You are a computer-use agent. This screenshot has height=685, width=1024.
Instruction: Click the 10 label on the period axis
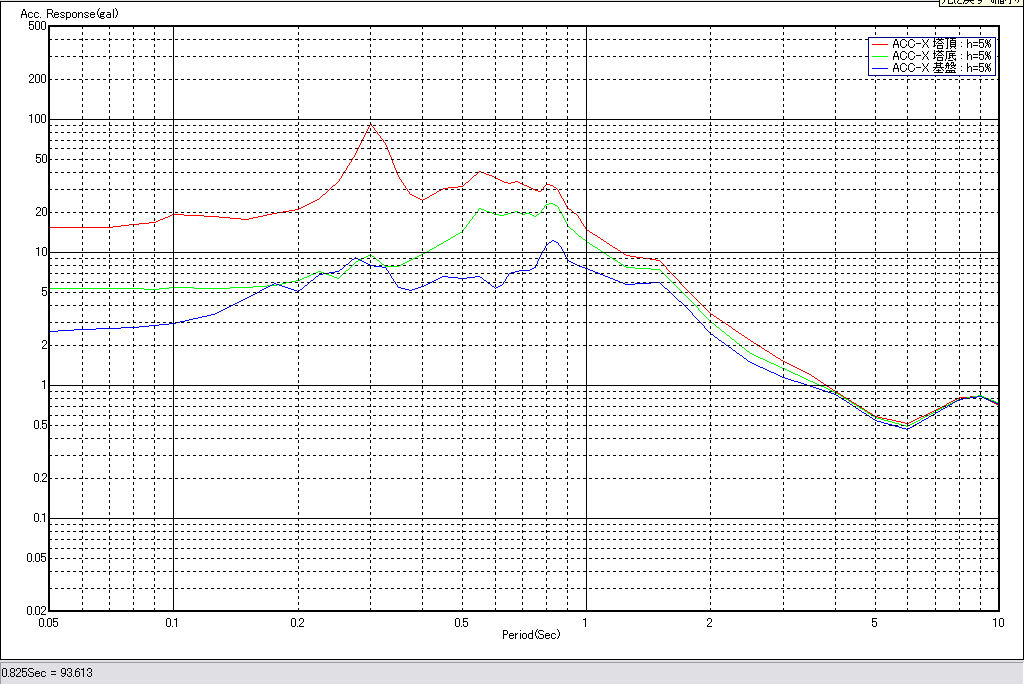pyautogui.click(x=997, y=622)
